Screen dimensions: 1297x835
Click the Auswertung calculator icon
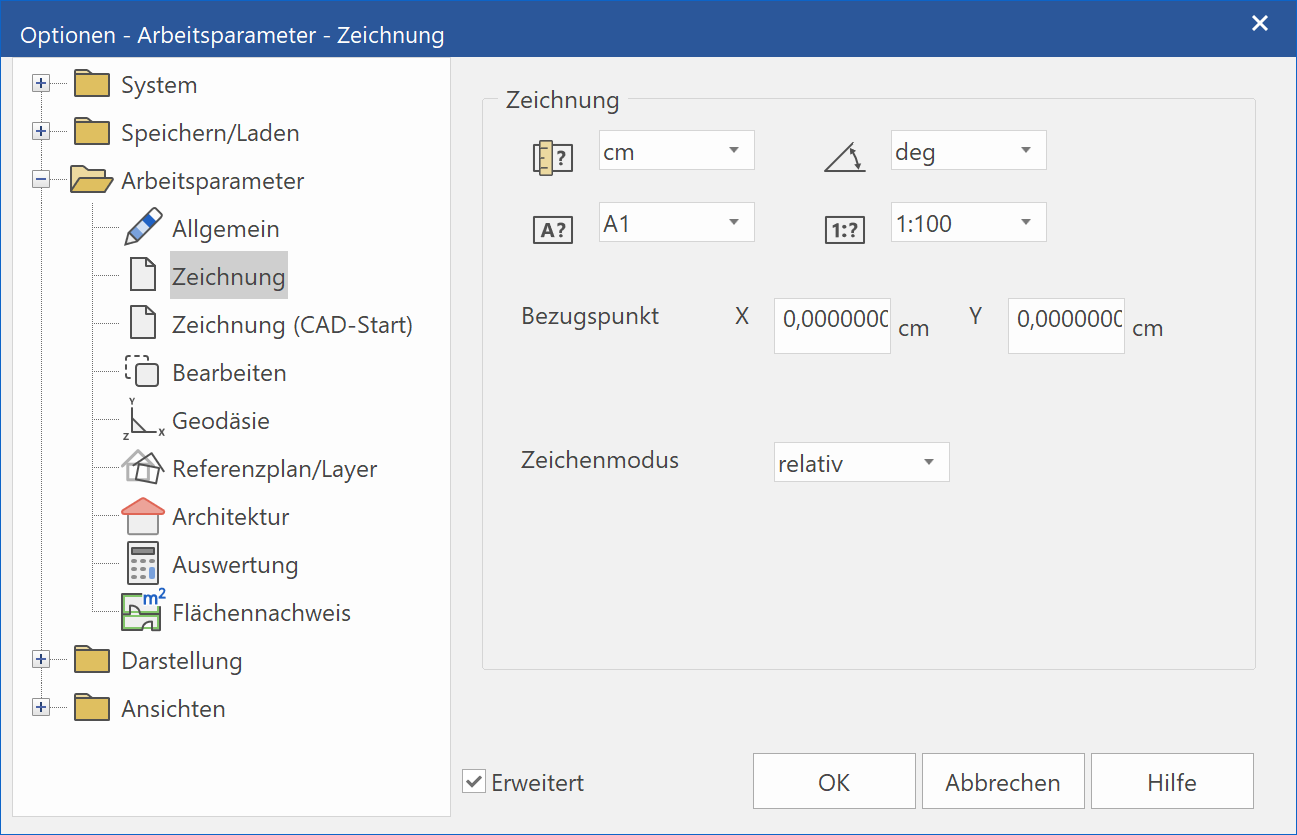point(143,564)
